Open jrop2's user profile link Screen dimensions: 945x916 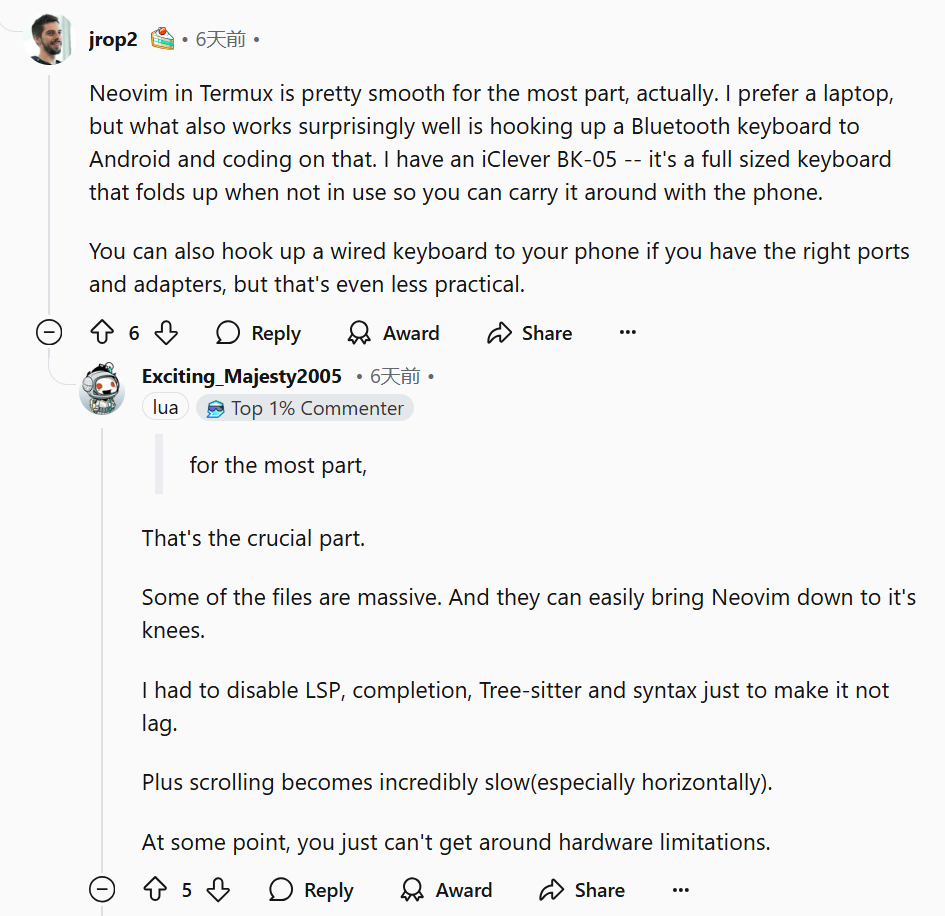coord(113,40)
